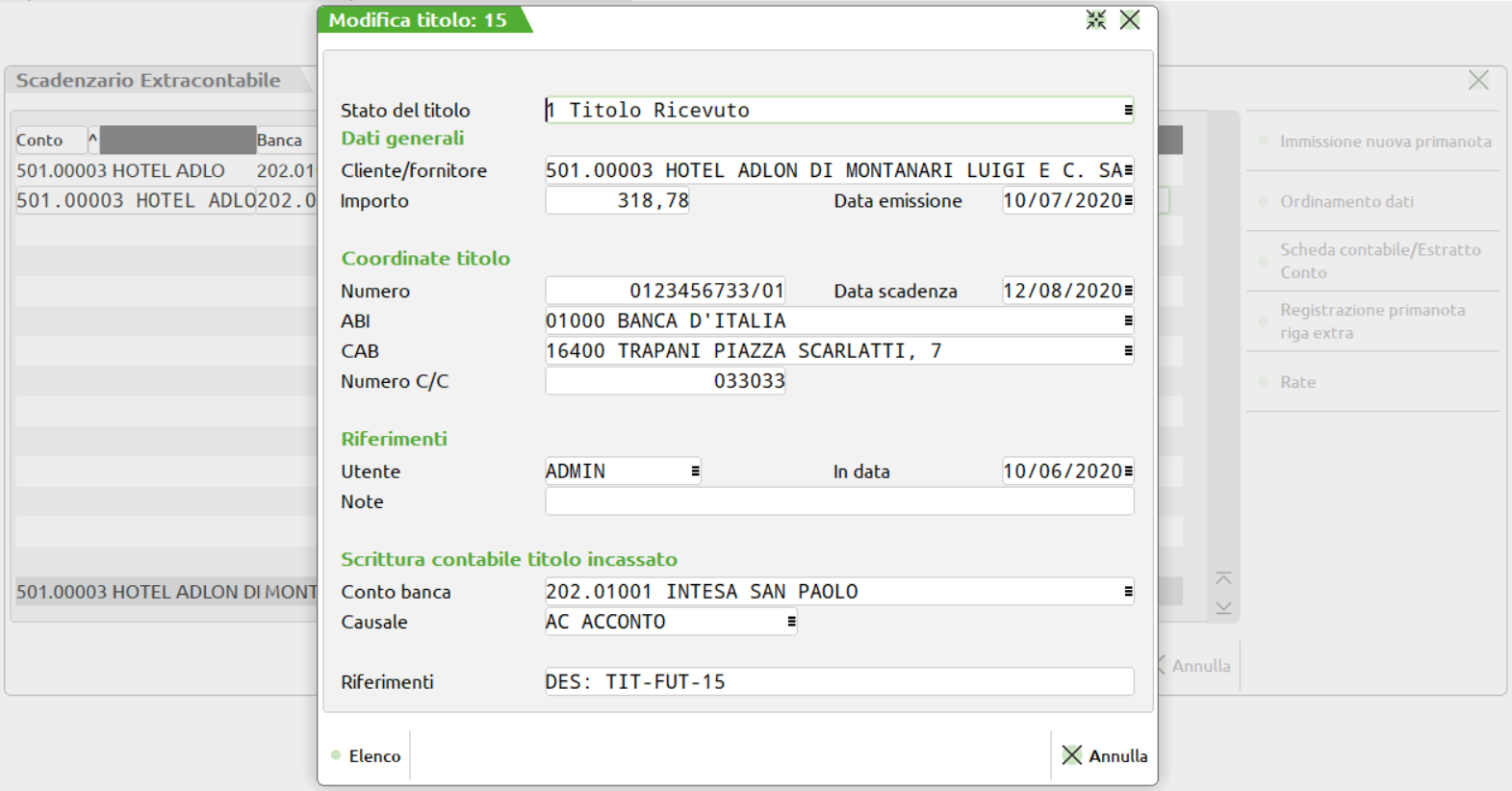1512x791 pixels.
Task: Open the CAB branch lookup
Action: pyautogui.click(x=1128, y=351)
